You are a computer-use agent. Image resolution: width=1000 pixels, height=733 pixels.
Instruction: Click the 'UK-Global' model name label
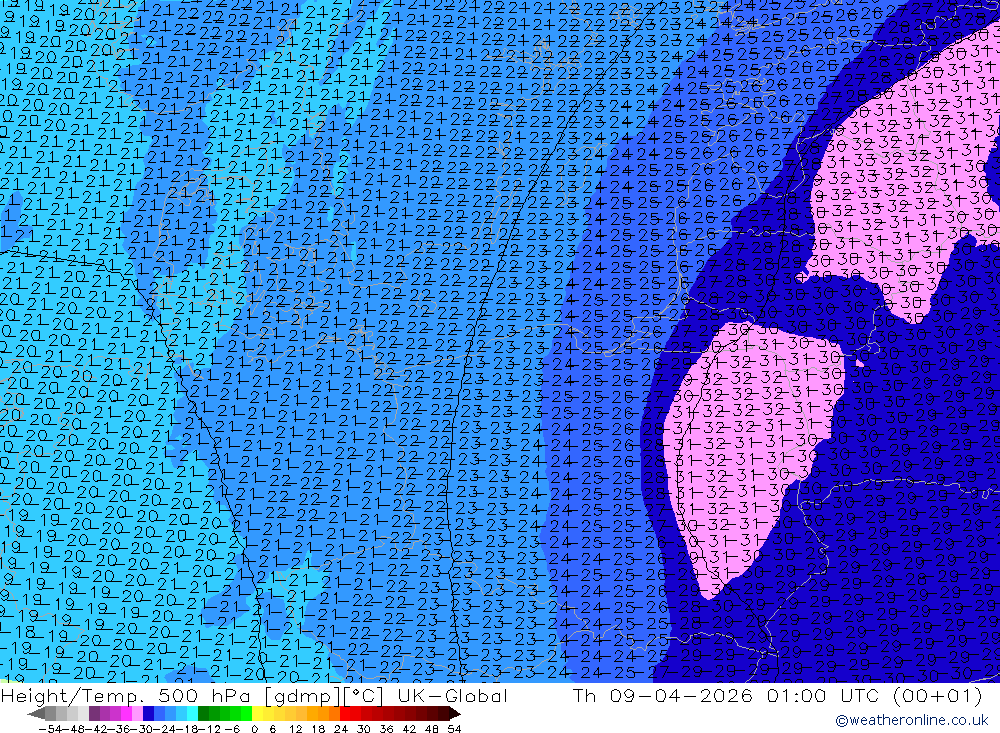[452, 696]
